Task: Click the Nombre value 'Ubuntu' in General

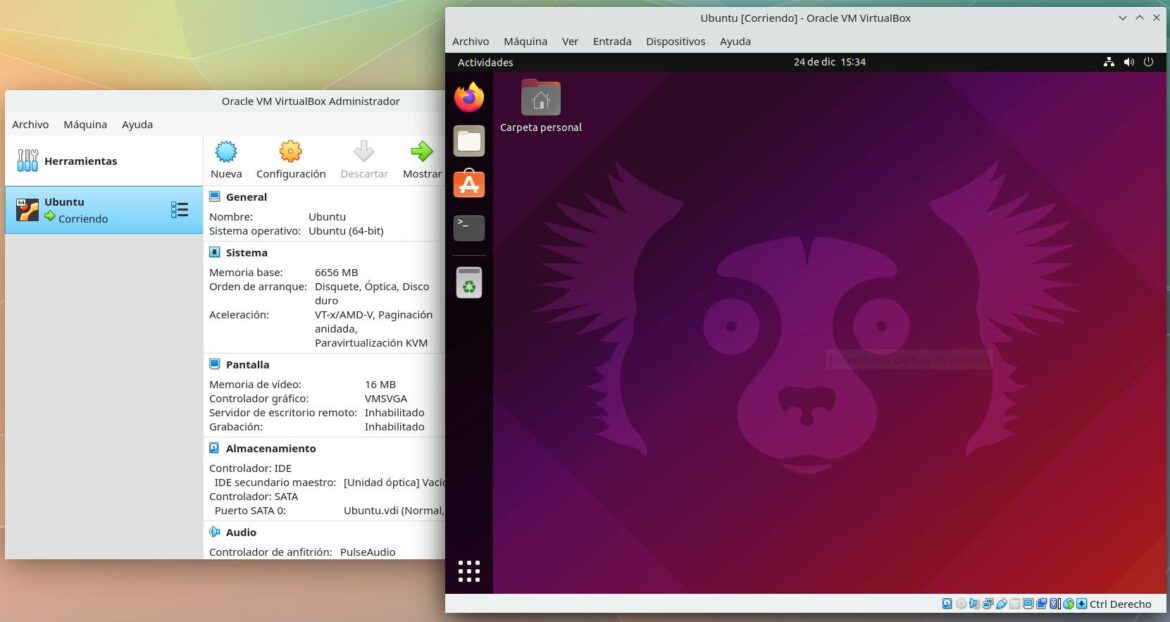Action: (x=327, y=217)
